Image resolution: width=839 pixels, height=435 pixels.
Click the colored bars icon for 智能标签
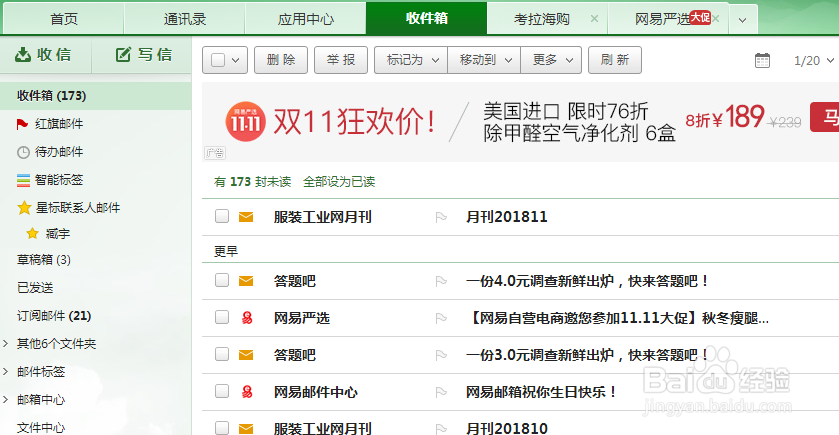[x=23, y=180]
